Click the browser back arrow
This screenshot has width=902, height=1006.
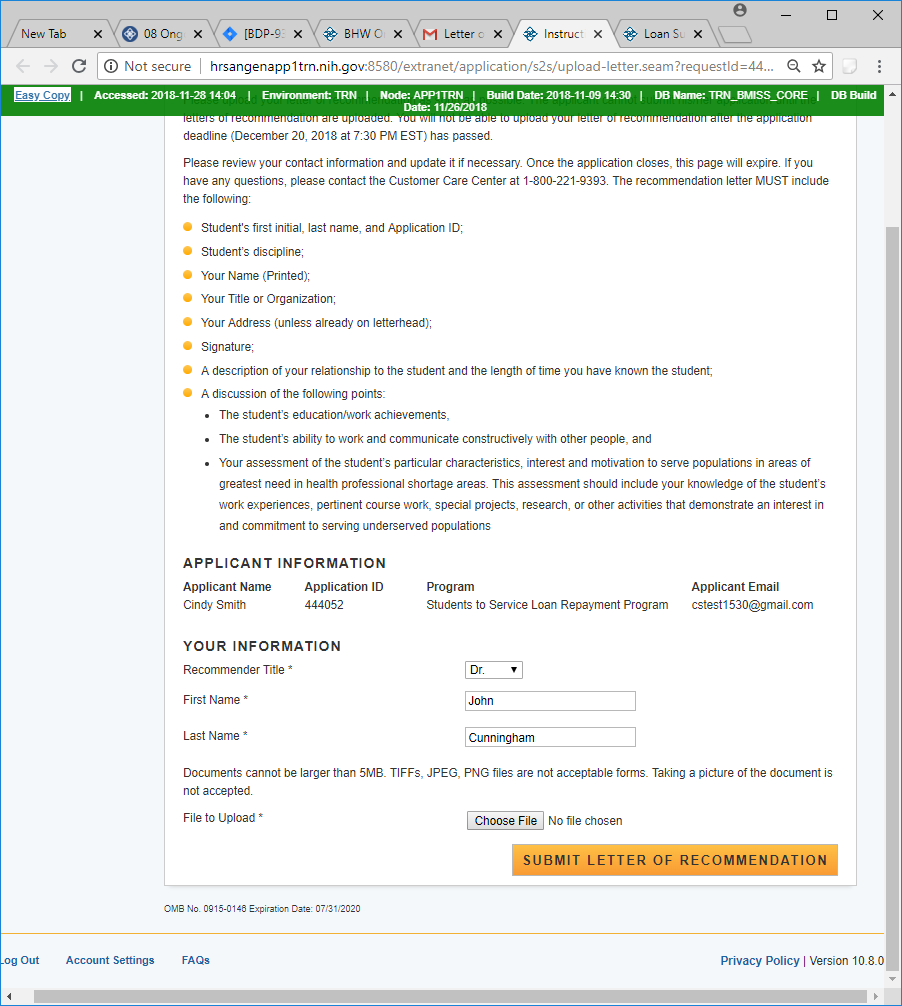22,66
